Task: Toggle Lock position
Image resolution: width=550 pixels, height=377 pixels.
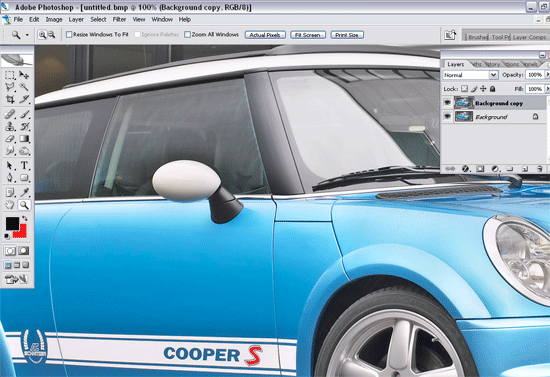Action: 483,89
